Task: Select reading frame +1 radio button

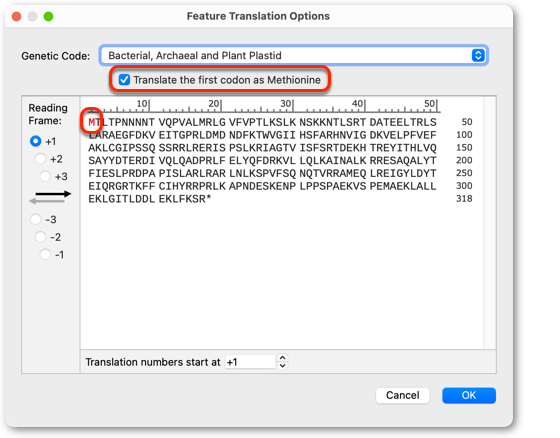Action: click(x=35, y=141)
